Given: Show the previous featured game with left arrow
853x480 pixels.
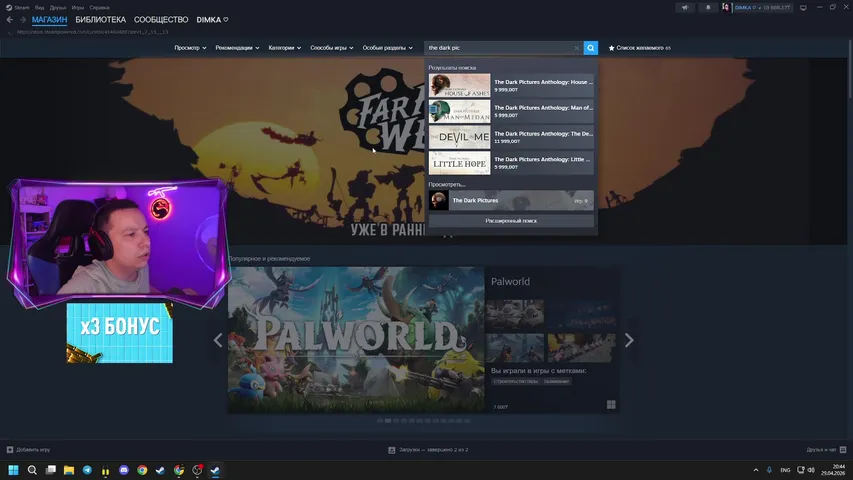Looking at the screenshot, I should (218, 340).
